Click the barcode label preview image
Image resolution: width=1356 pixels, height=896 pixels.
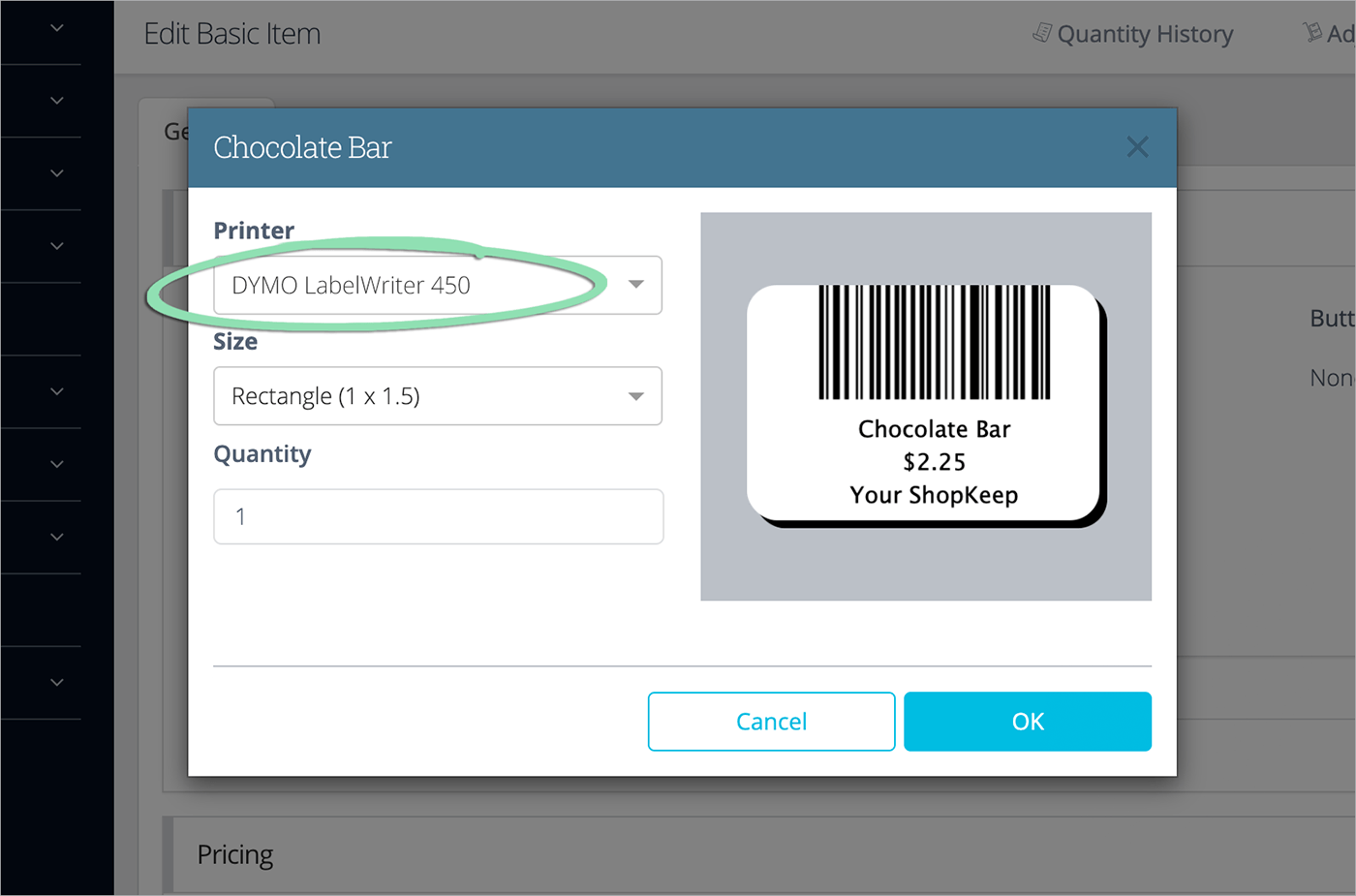pos(926,406)
